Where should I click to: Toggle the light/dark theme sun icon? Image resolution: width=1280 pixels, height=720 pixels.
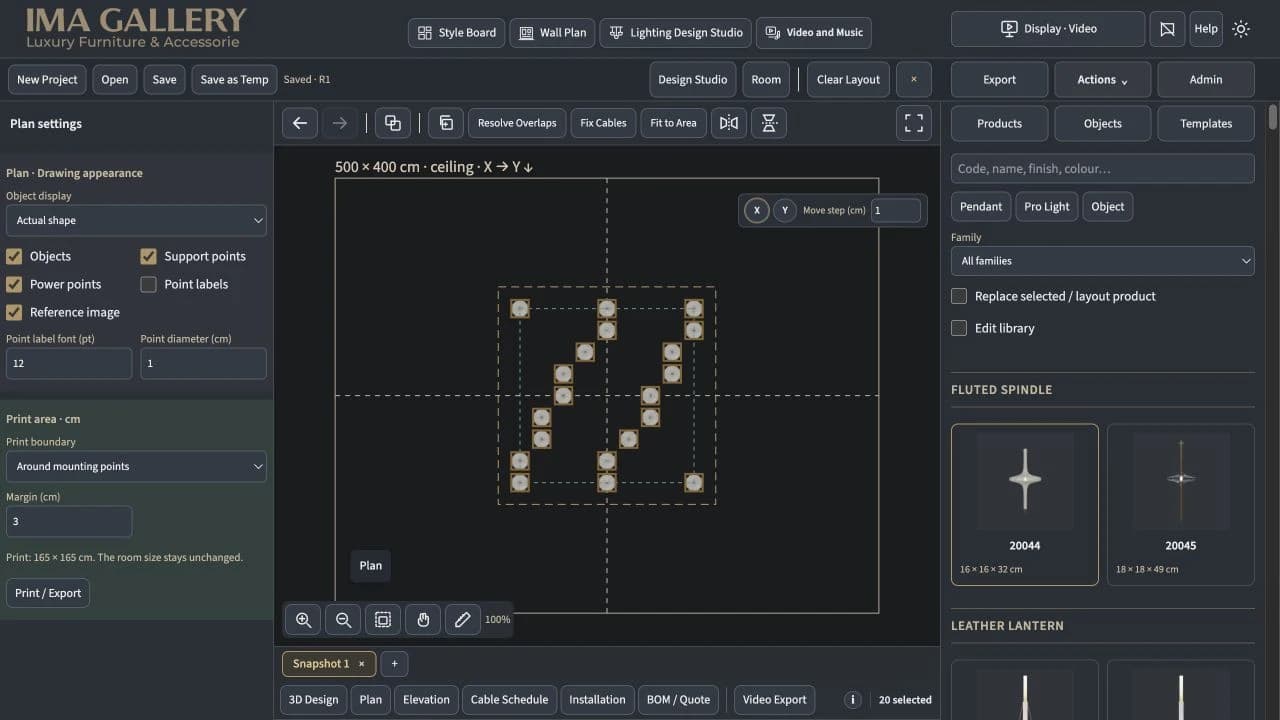tap(1241, 29)
